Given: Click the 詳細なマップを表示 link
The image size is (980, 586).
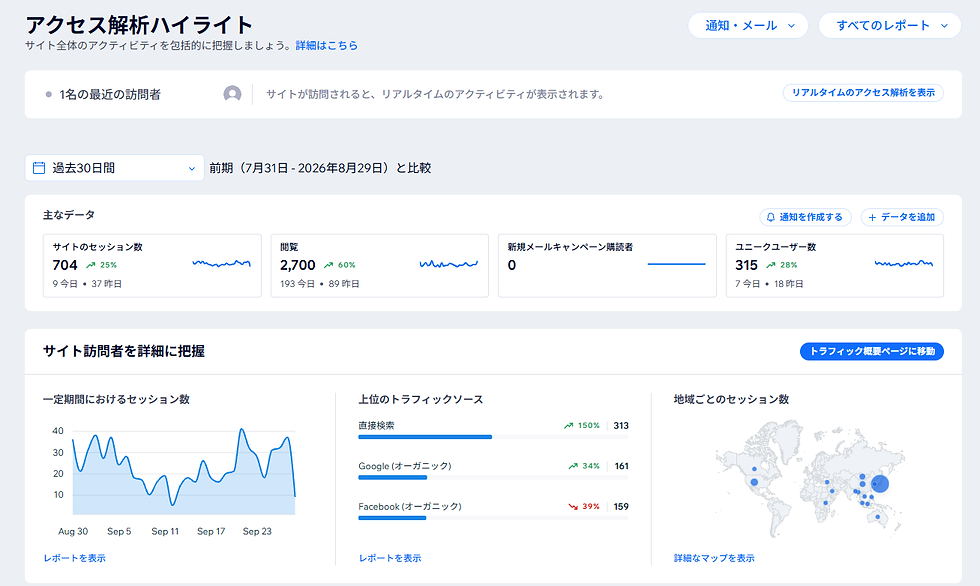Looking at the screenshot, I should point(714,558).
